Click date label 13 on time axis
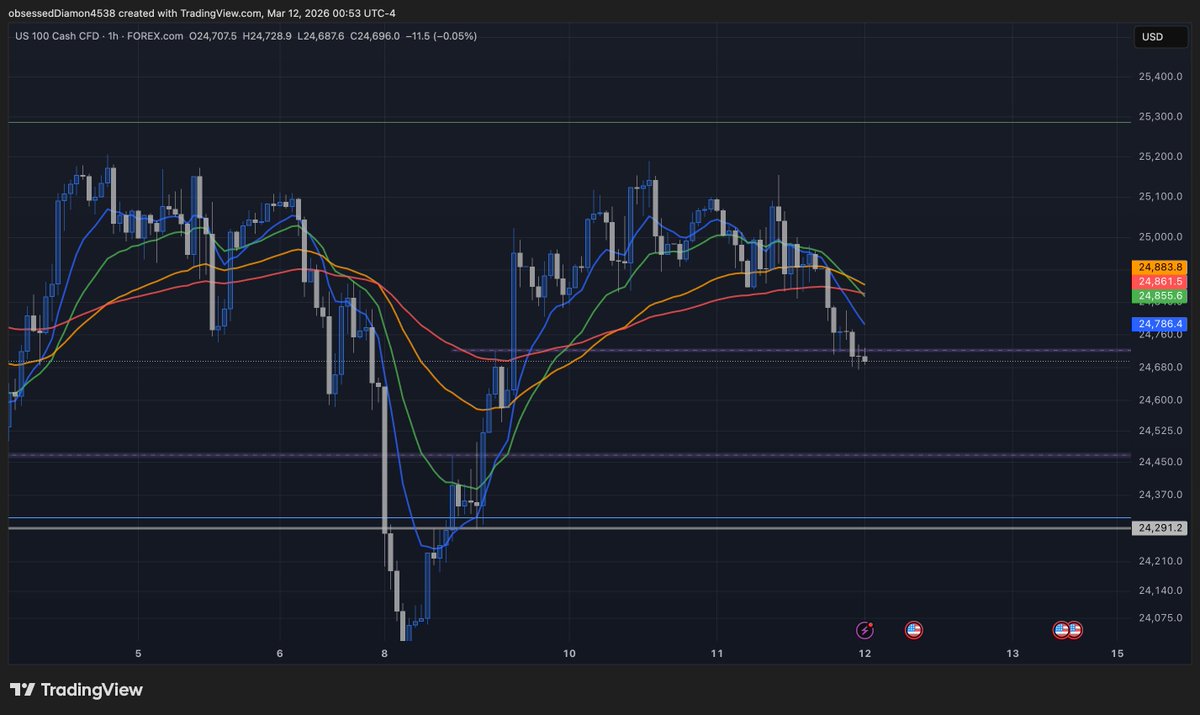 [x=1013, y=653]
